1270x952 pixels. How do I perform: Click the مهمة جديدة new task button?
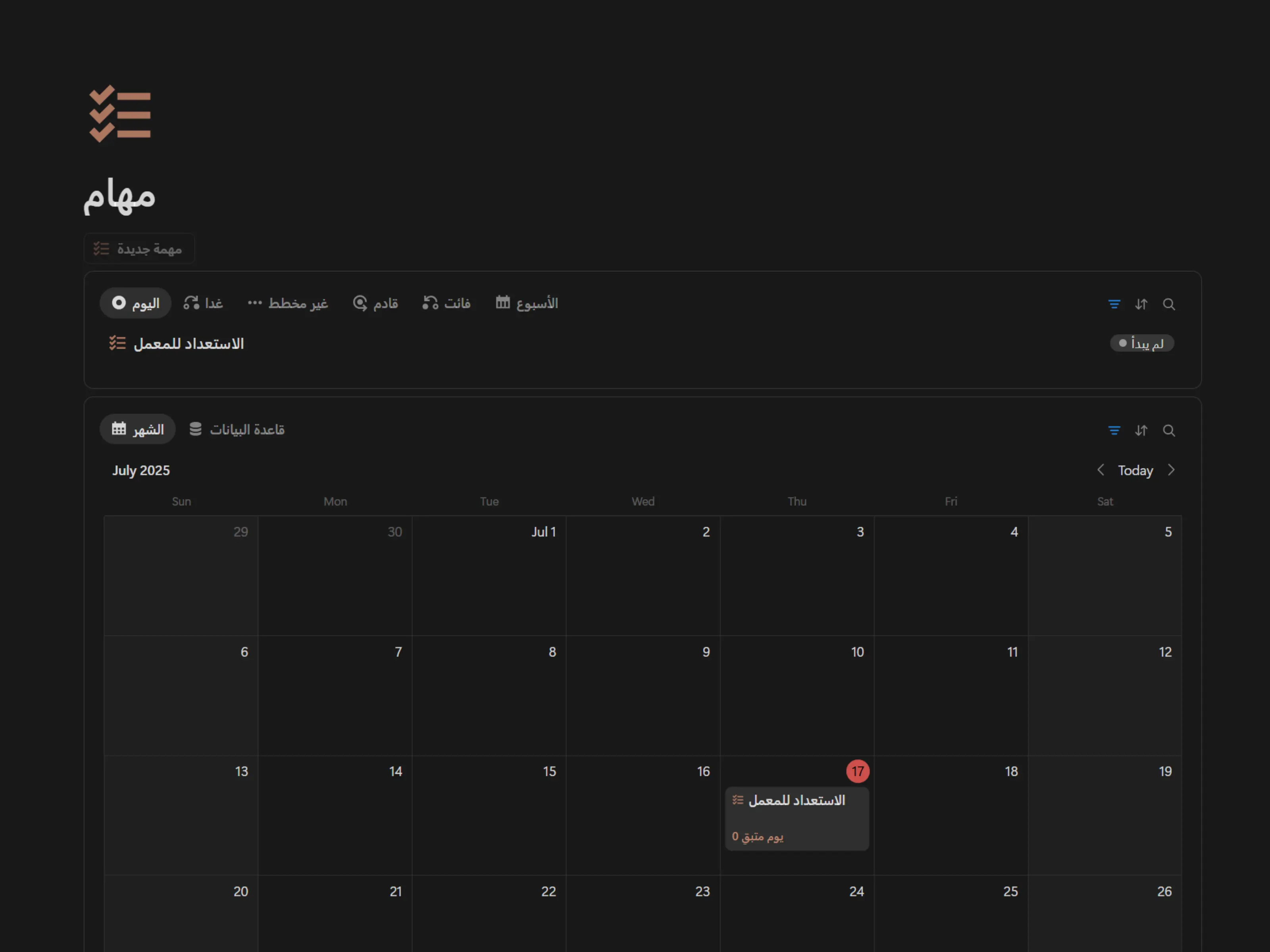(x=139, y=248)
